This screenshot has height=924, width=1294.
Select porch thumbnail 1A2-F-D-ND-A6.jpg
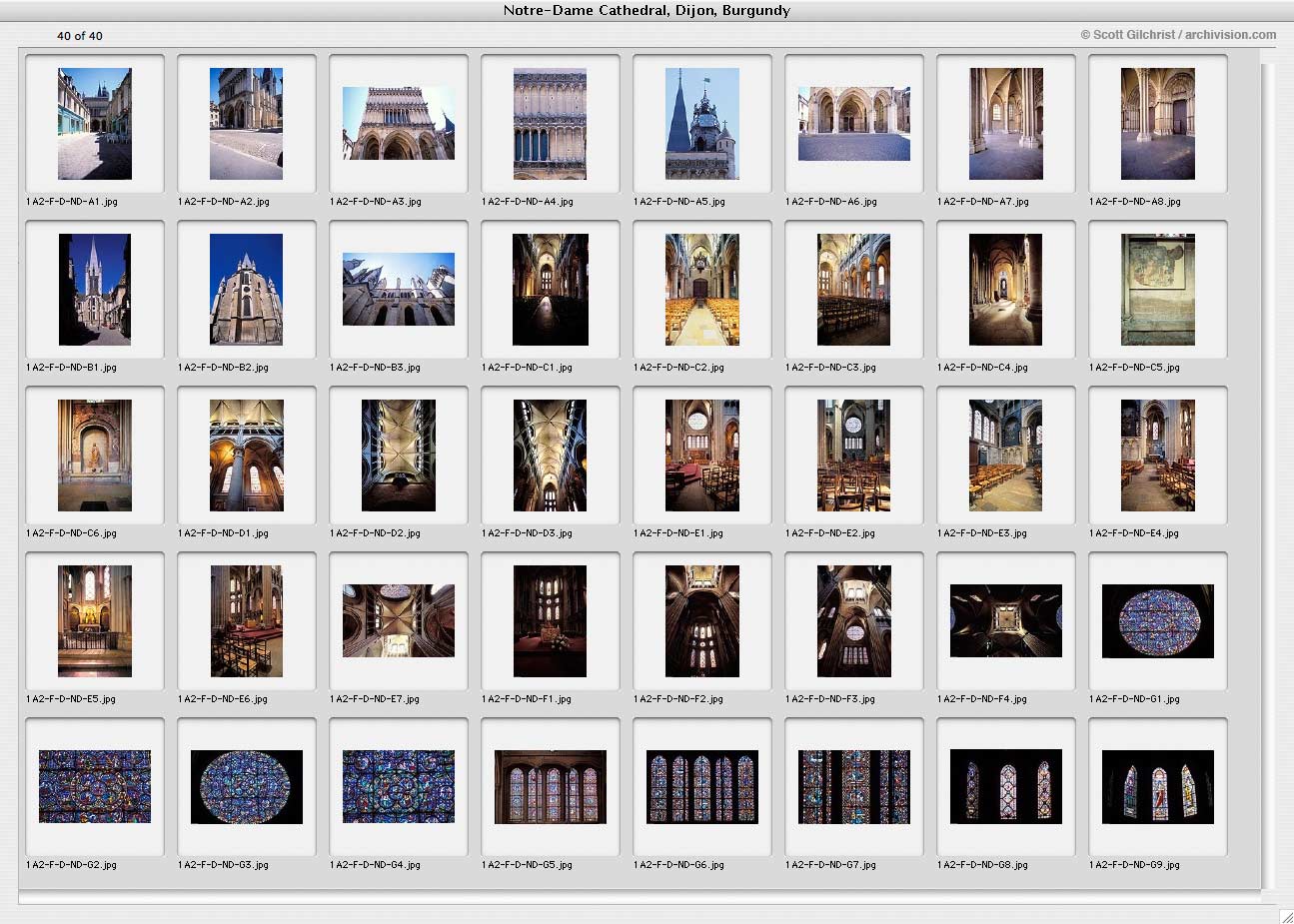(x=854, y=124)
